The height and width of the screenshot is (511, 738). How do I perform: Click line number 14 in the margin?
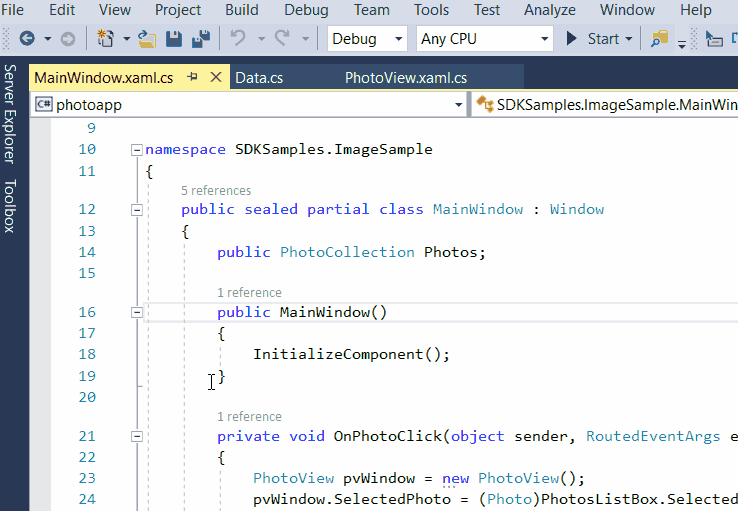point(87,252)
